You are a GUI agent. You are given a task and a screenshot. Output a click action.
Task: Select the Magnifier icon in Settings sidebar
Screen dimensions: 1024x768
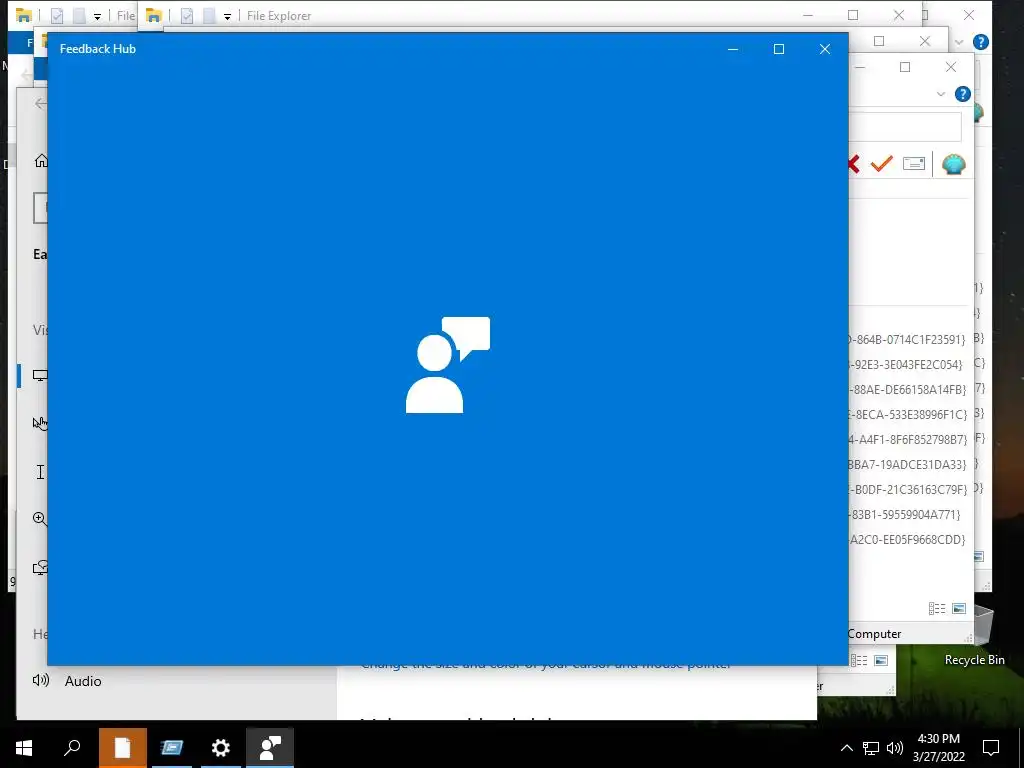(x=40, y=519)
